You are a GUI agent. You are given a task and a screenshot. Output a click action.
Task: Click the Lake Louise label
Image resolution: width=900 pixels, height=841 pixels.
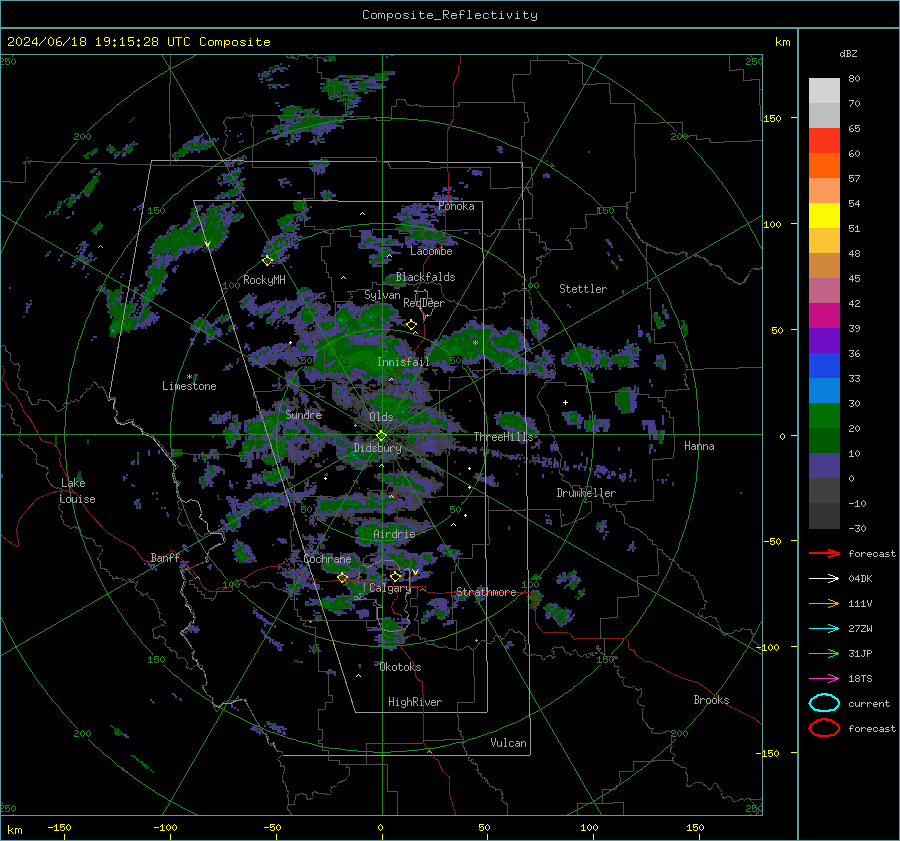point(77,491)
